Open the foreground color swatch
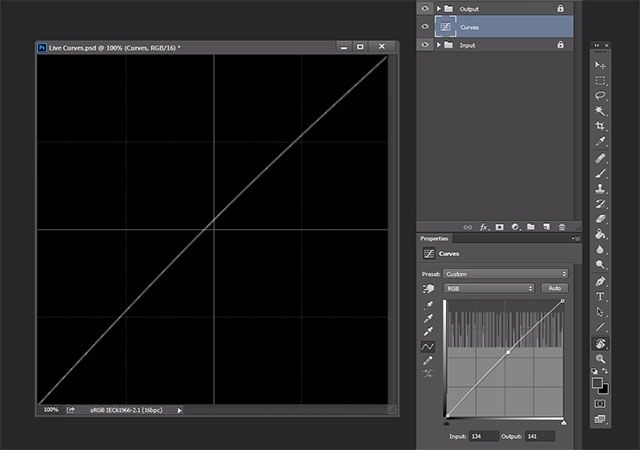This screenshot has width=640, height=450. pyautogui.click(x=597, y=383)
